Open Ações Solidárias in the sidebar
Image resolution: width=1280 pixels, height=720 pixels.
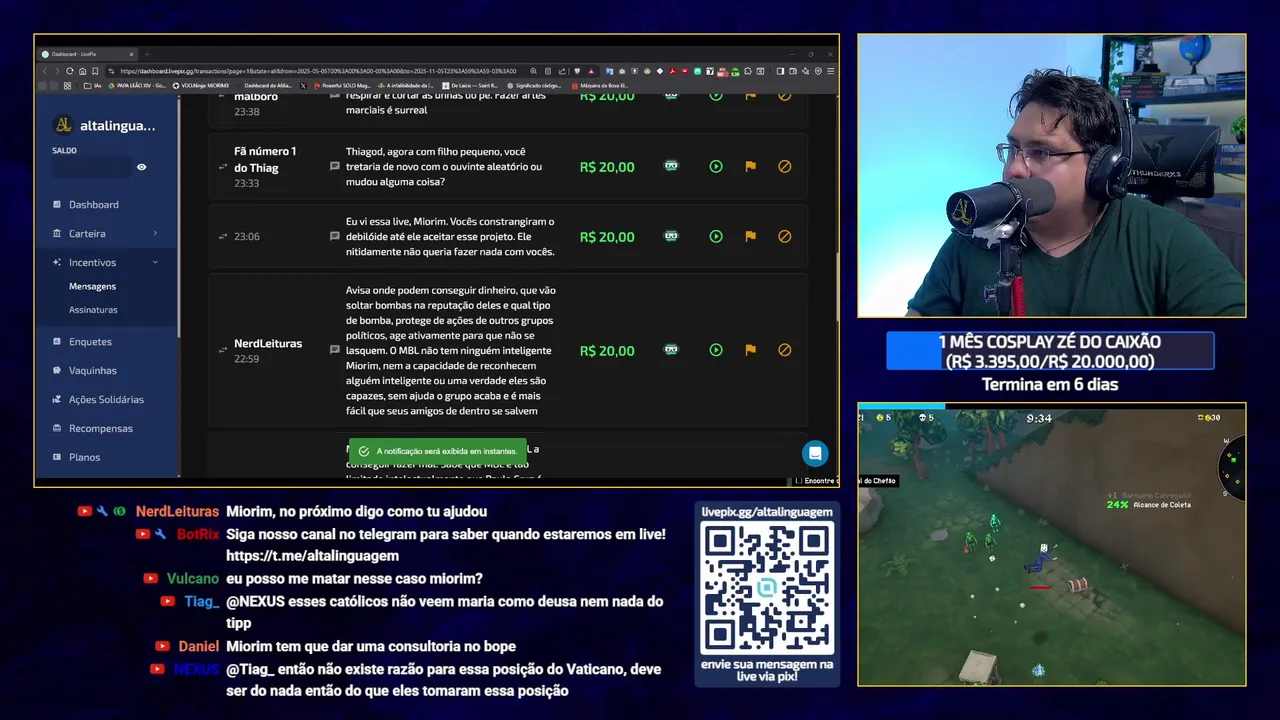click(x=106, y=400)
